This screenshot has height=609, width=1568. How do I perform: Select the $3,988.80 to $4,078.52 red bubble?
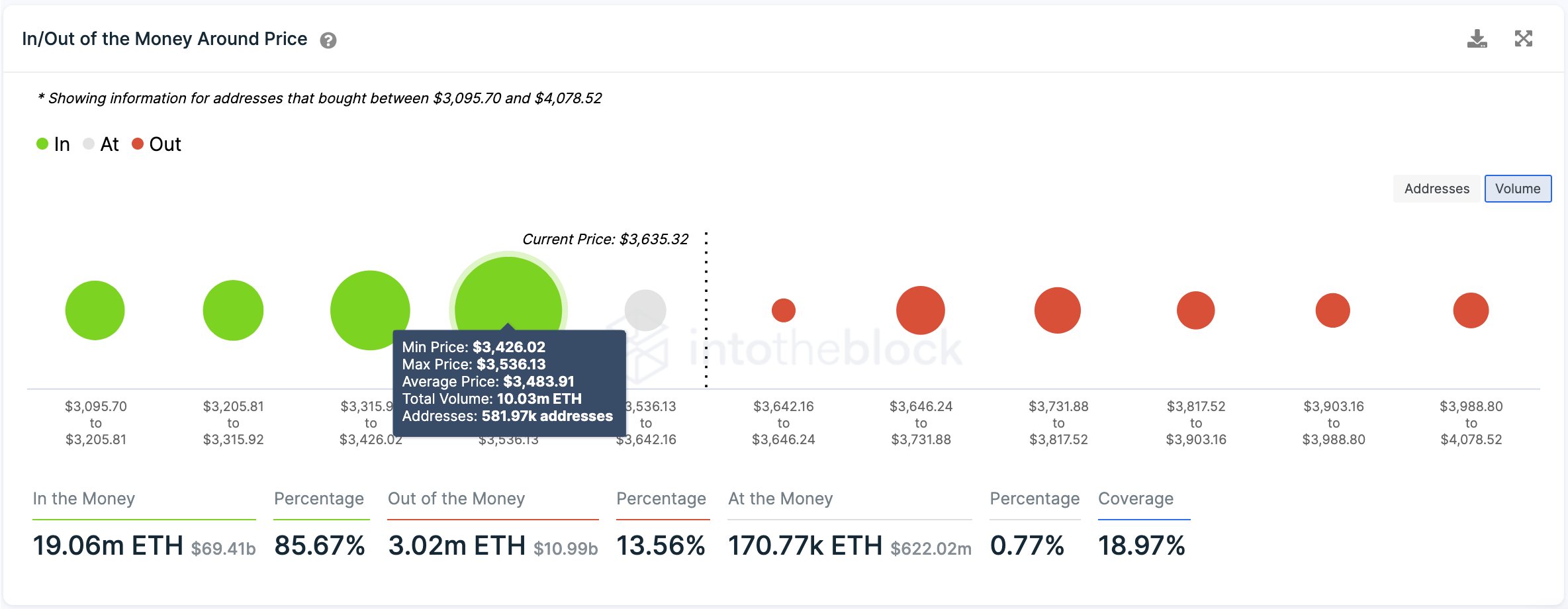(1471, 310)
